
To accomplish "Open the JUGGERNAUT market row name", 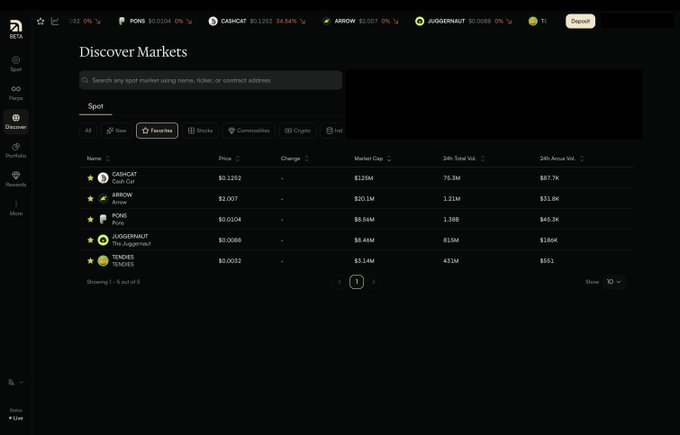I will pyautogui.click(x=131, y=240).
